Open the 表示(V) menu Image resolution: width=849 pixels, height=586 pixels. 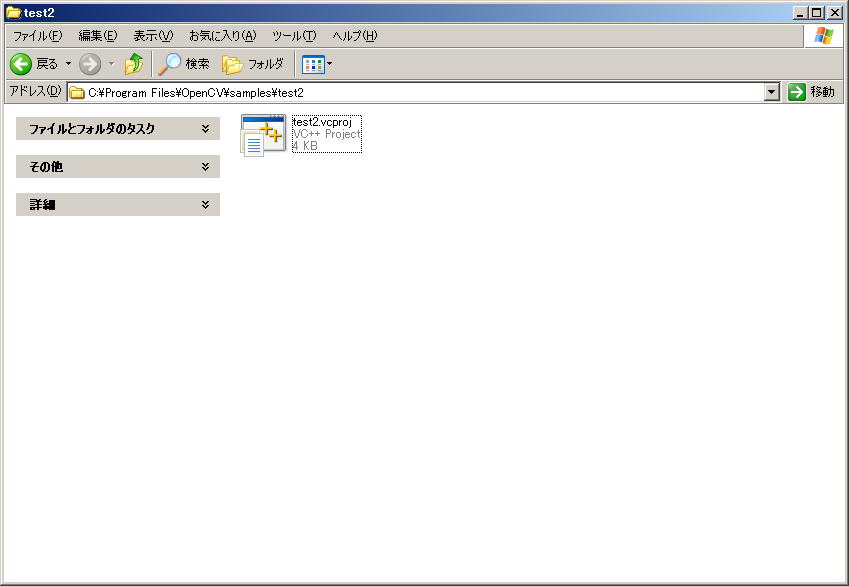point(153,36)
